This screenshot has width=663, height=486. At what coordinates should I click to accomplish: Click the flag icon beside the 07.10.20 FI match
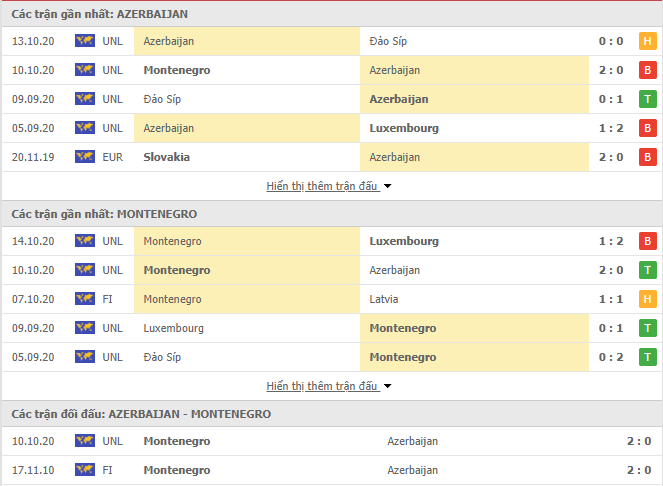tap(85, 299)
